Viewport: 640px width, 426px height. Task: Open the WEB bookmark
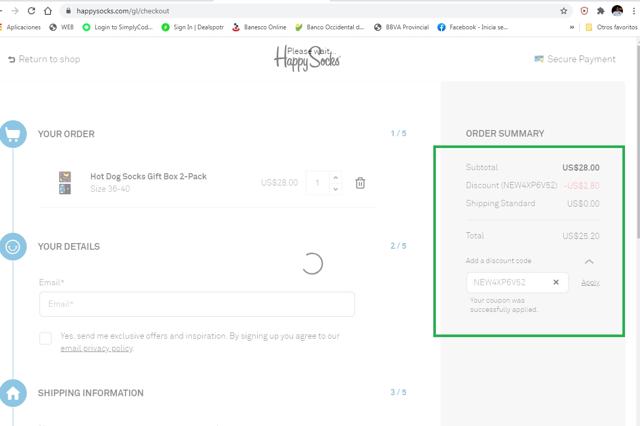(x=62, y=27)
